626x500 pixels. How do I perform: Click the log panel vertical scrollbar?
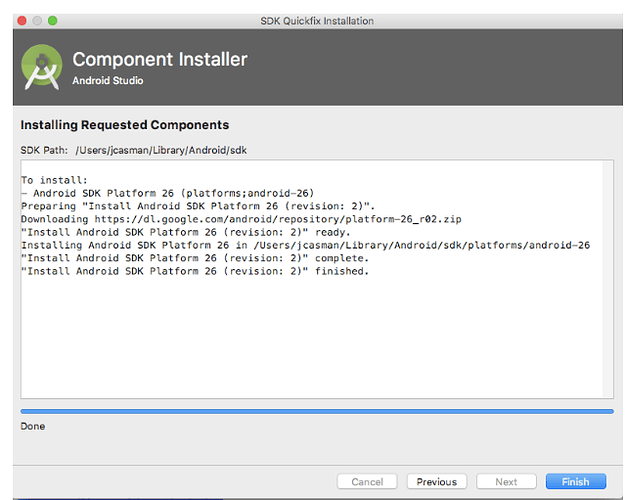click(x=608, y=279)
